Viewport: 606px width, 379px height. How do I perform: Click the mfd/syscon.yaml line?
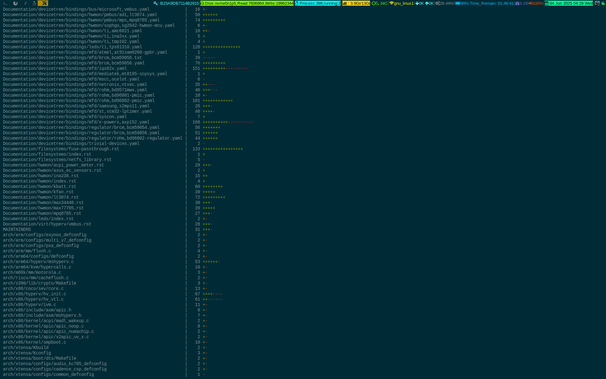[x=65, y=117]
